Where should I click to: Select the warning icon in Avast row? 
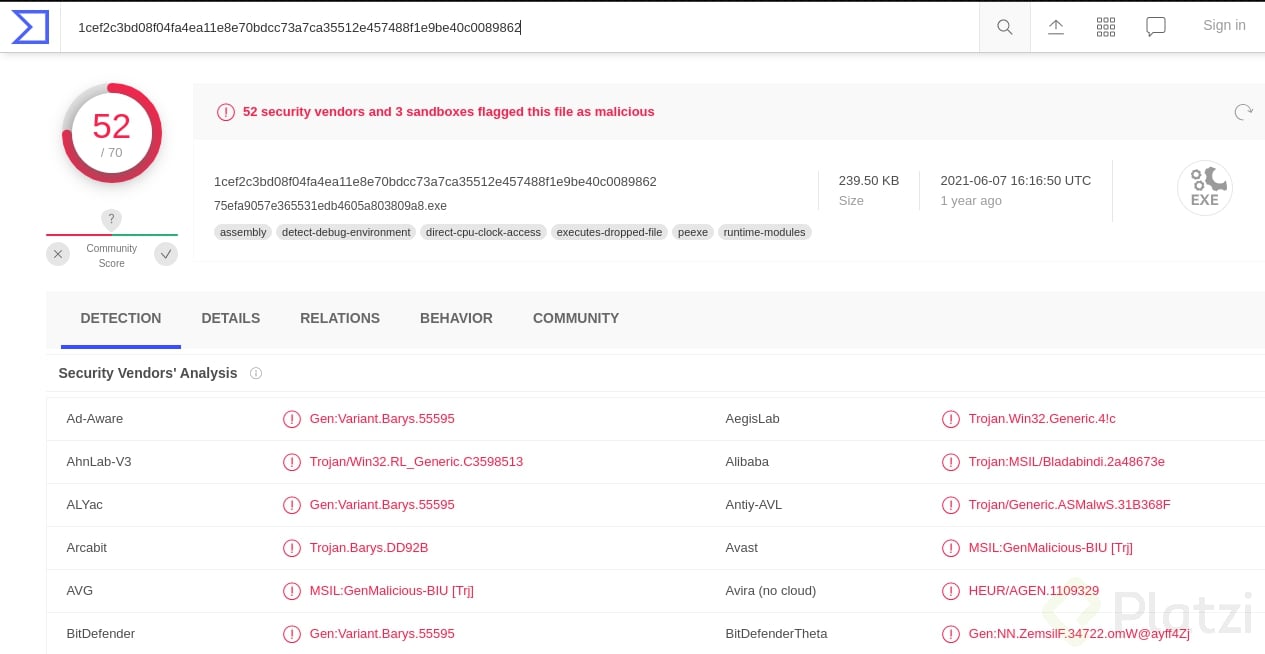pos(951,548)
